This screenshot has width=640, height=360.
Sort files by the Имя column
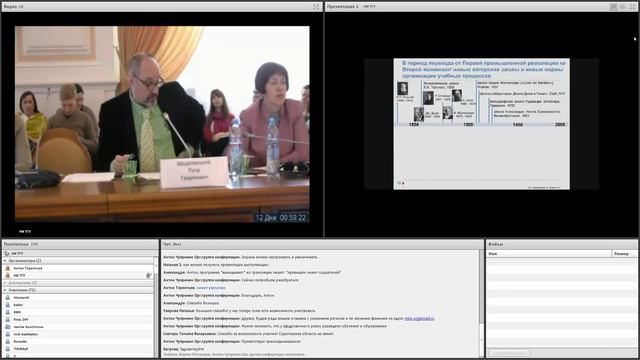pos(549,253)
